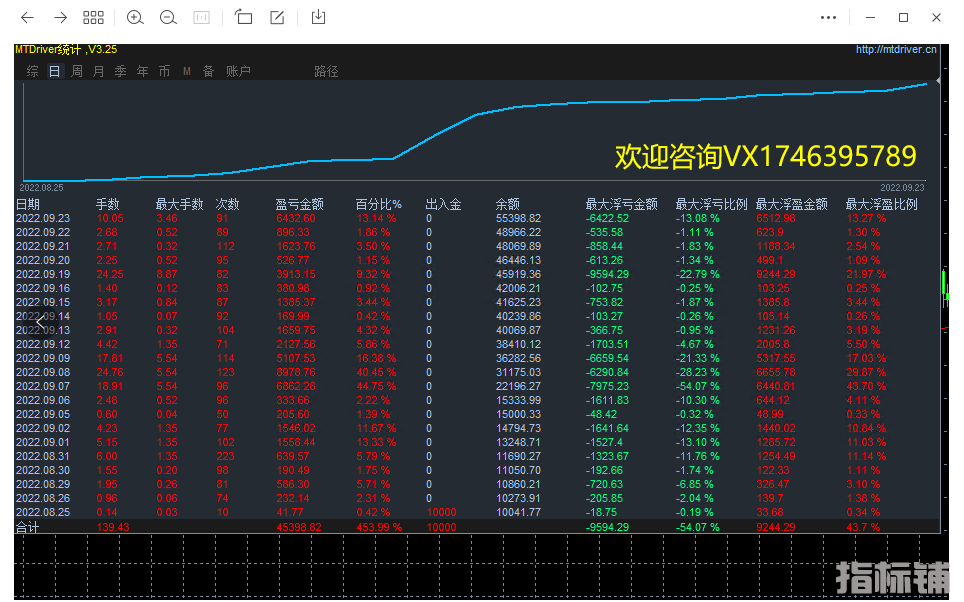Screen dimensions: 964x602
Task: Zoom in on the image
Action: (x=135, y=17)
